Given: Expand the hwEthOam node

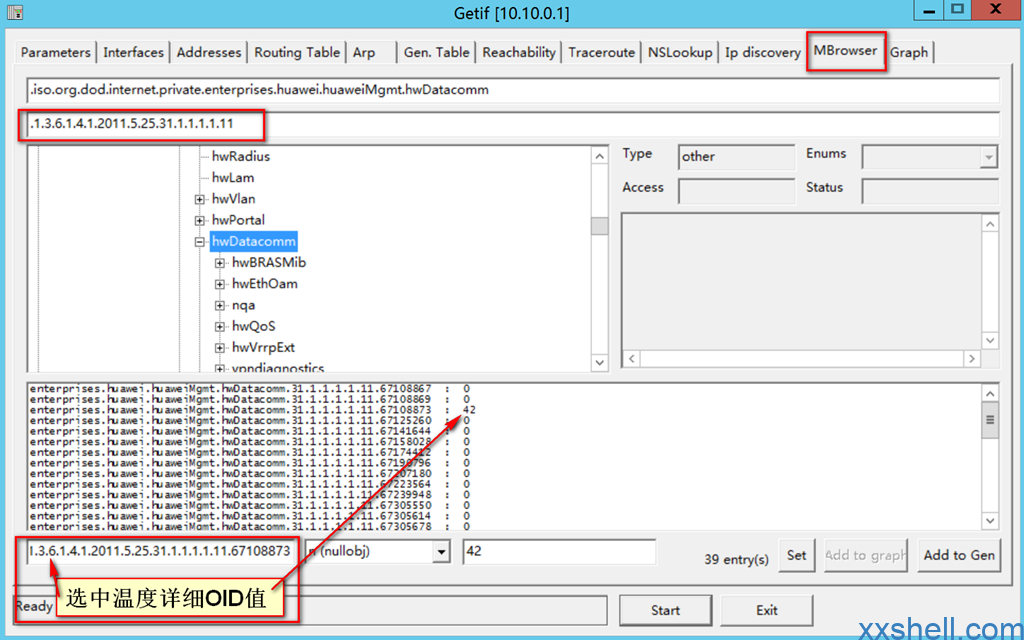Looking at the screenshot, I should [x=220, y=284].
